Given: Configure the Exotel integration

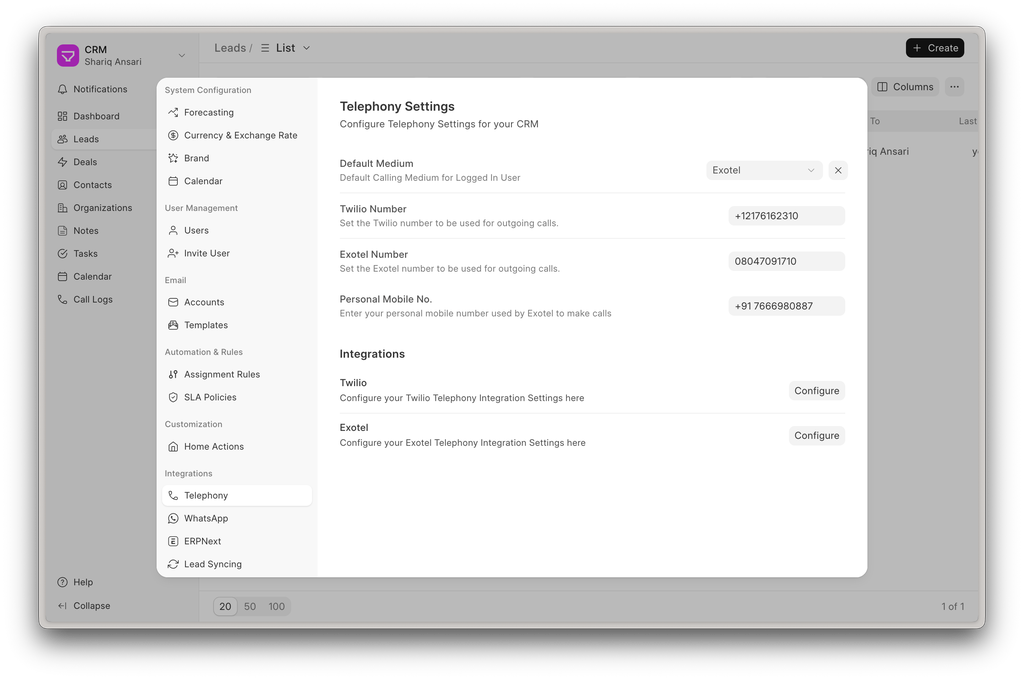Looking at the screenshot, I should [x=816, y=436].
